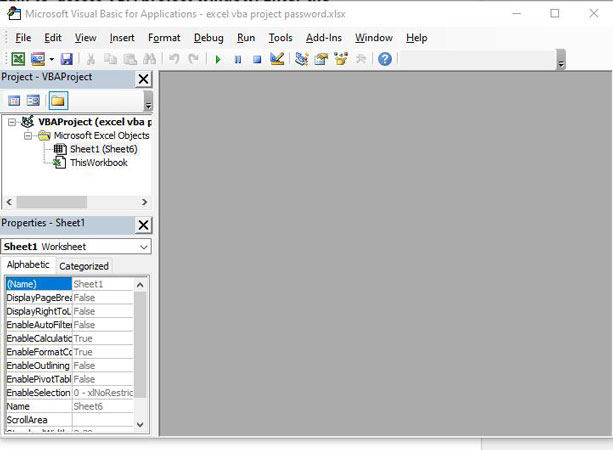
Task: Open Properties Window toolbar icon
Action: tap(321, 59)
